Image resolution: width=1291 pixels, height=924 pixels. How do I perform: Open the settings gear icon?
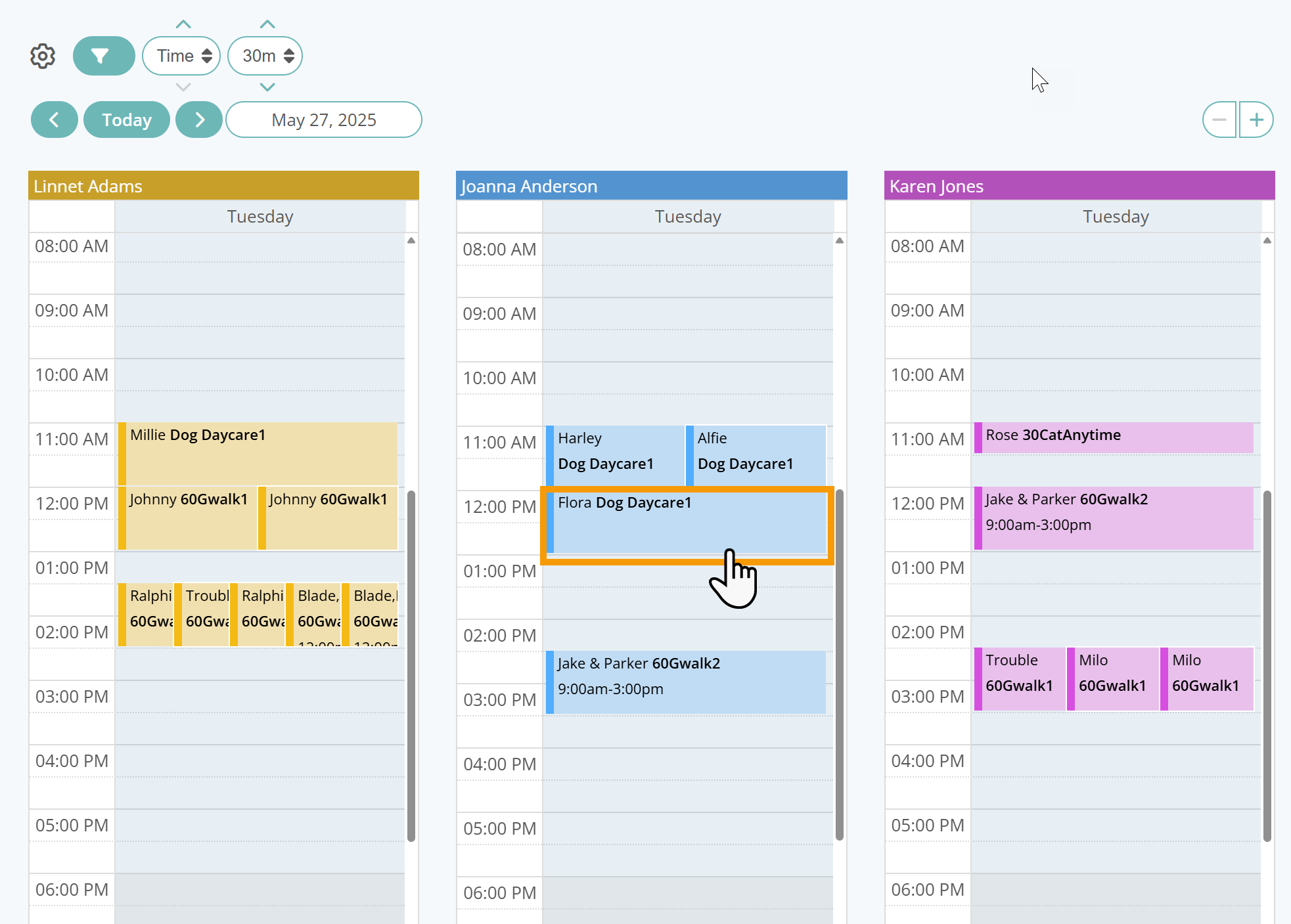[x=43, y=56]
